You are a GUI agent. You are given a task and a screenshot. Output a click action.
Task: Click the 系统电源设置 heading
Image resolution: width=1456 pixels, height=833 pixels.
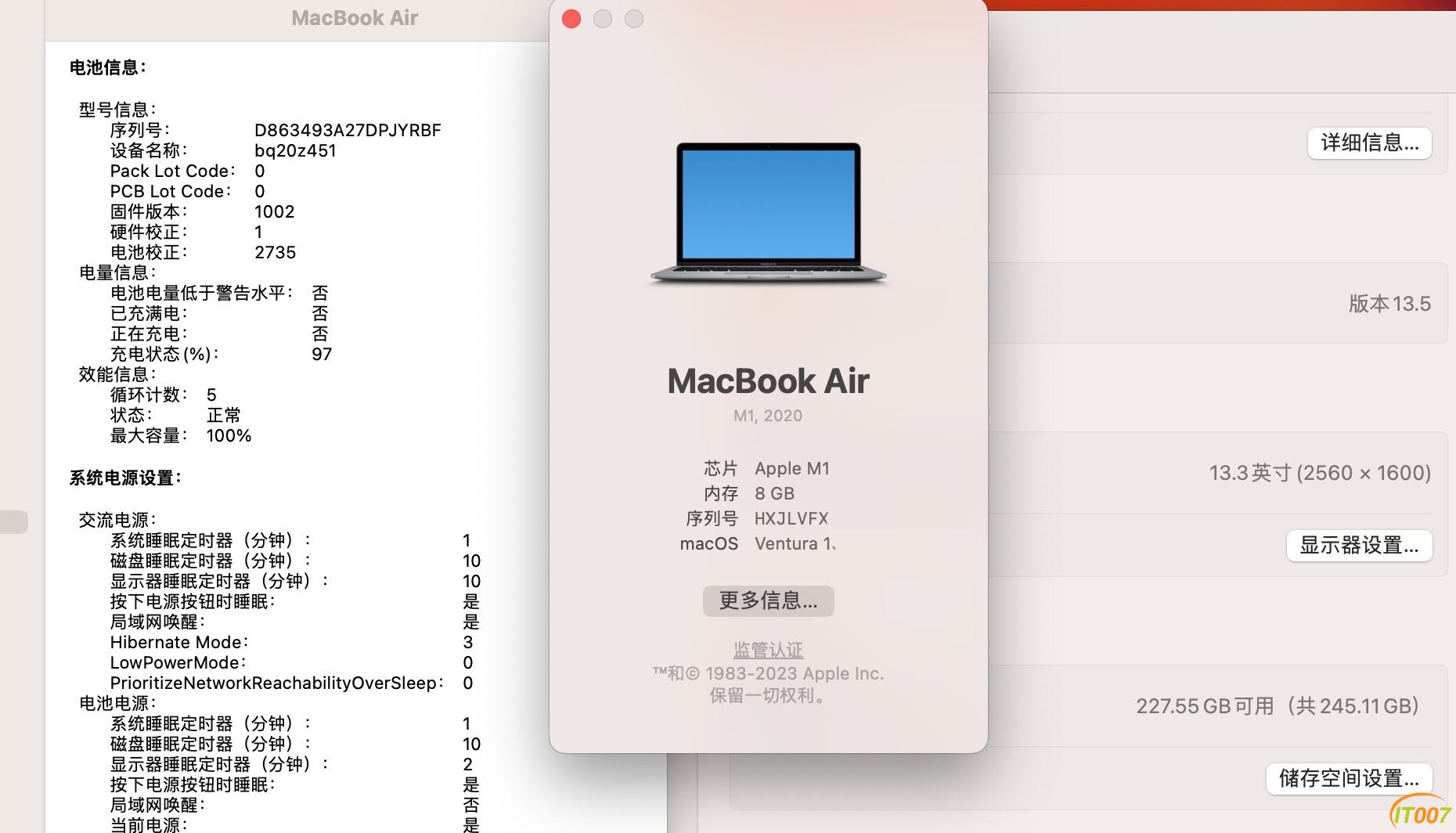point(125,478)
